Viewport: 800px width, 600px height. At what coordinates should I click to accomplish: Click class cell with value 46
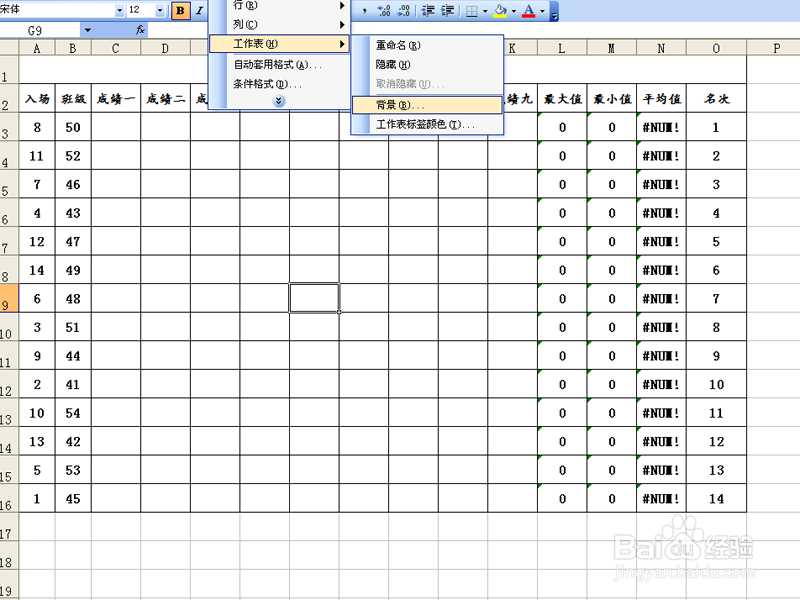73,184
